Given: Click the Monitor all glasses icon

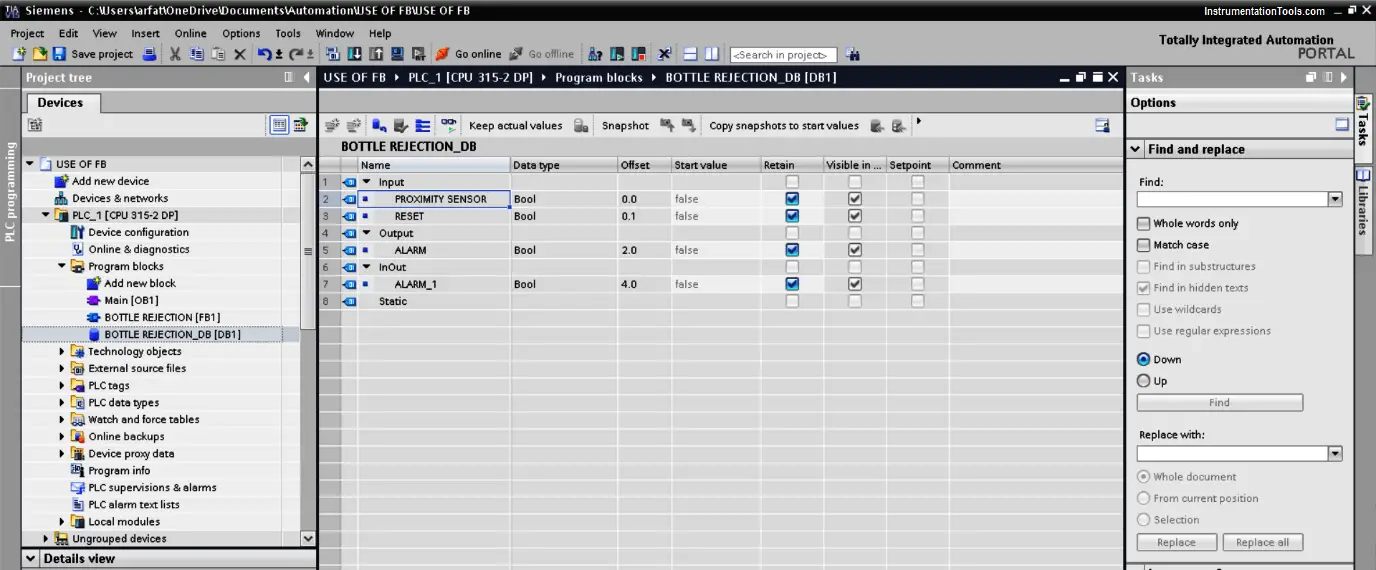Looking at the screenshot, I should [x=449, y=125].
